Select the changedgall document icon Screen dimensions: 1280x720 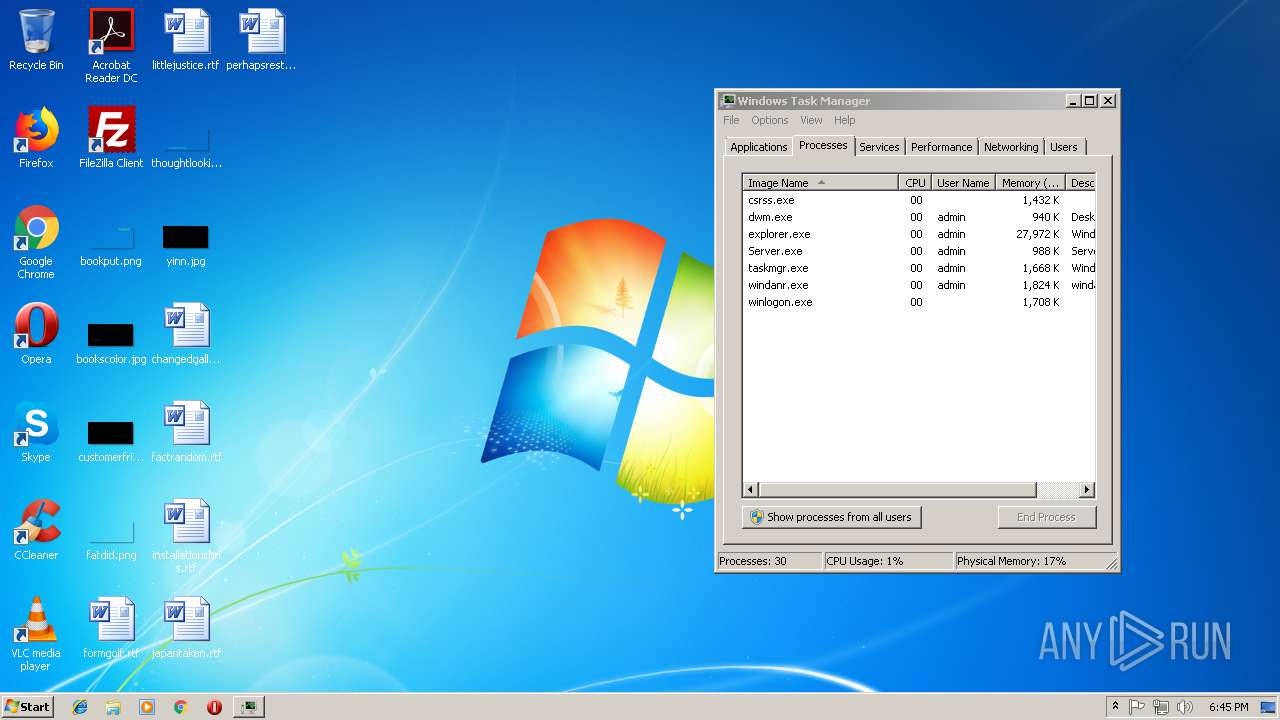[186, 334]
